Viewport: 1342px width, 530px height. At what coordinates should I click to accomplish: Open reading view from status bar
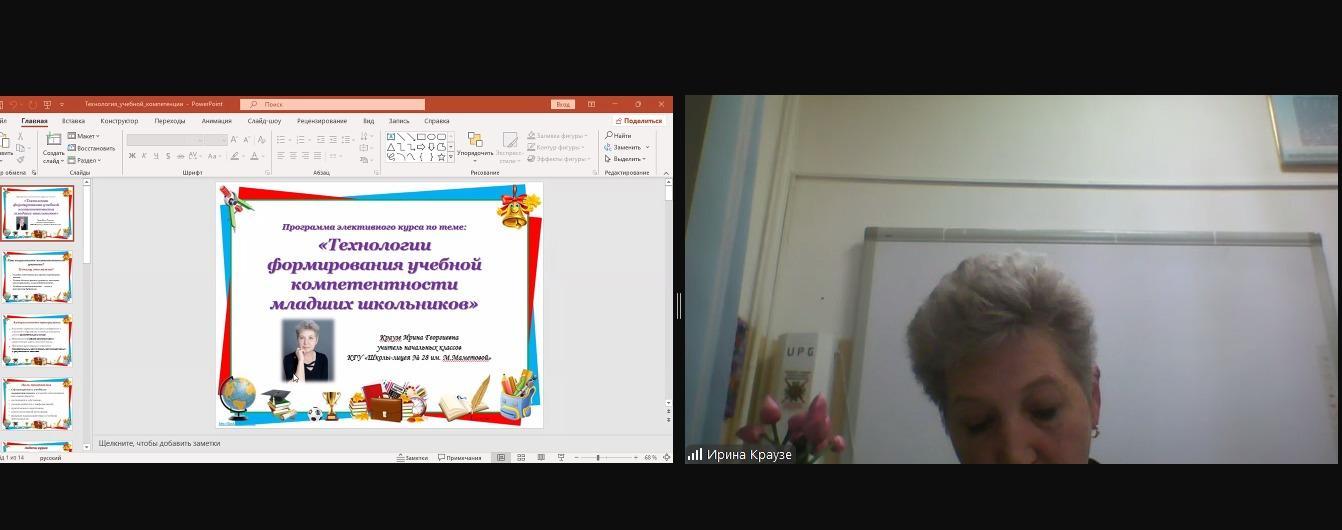pos(541,458)
